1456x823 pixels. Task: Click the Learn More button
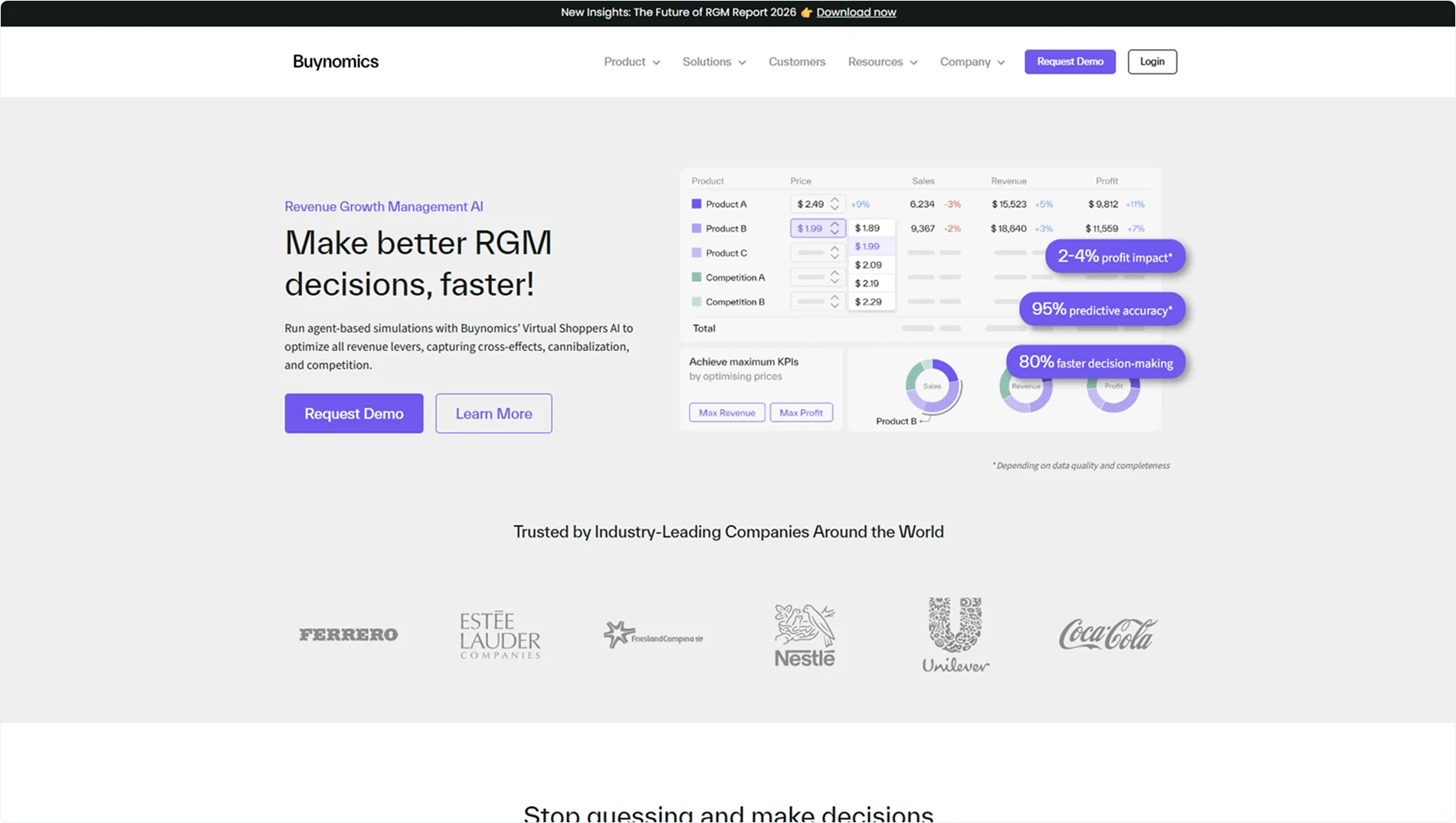tap(494, 414)
